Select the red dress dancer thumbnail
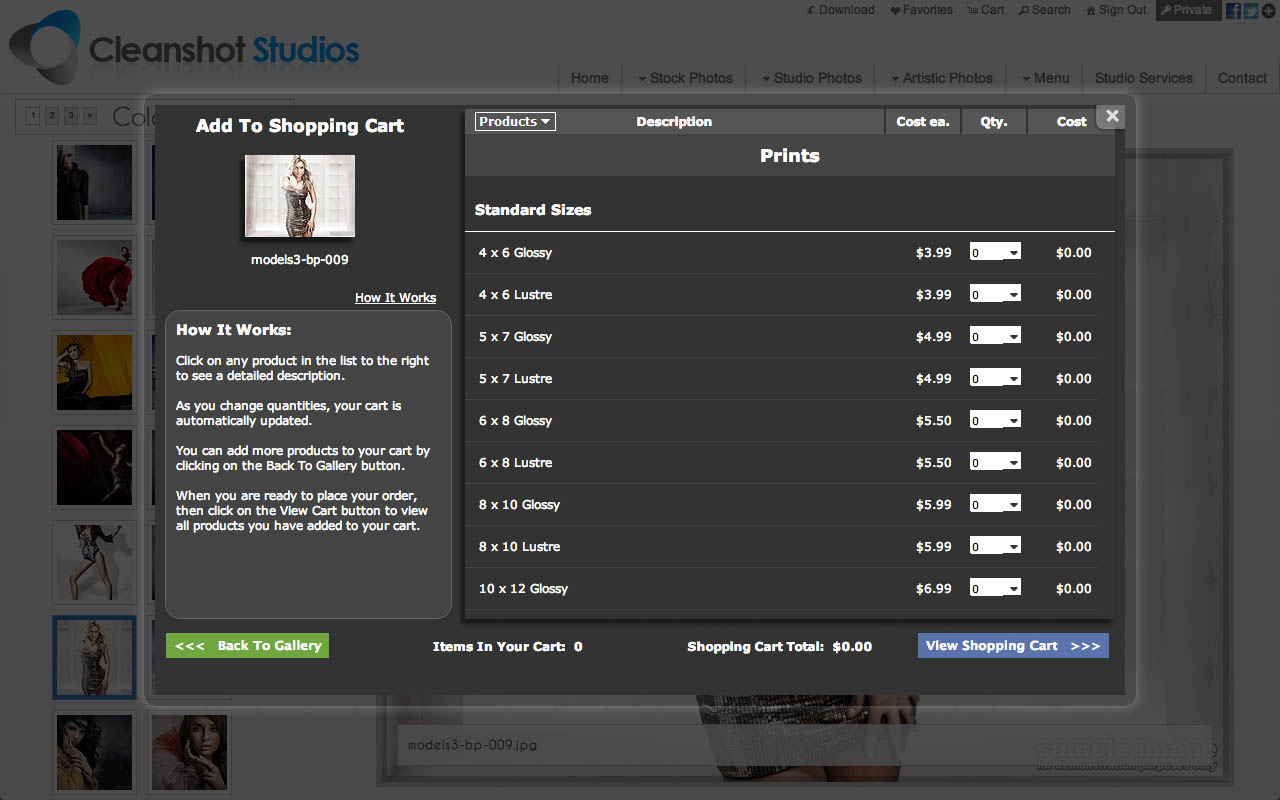The image size is (1280, 800). pyautogui.click(x=94, y=277)
